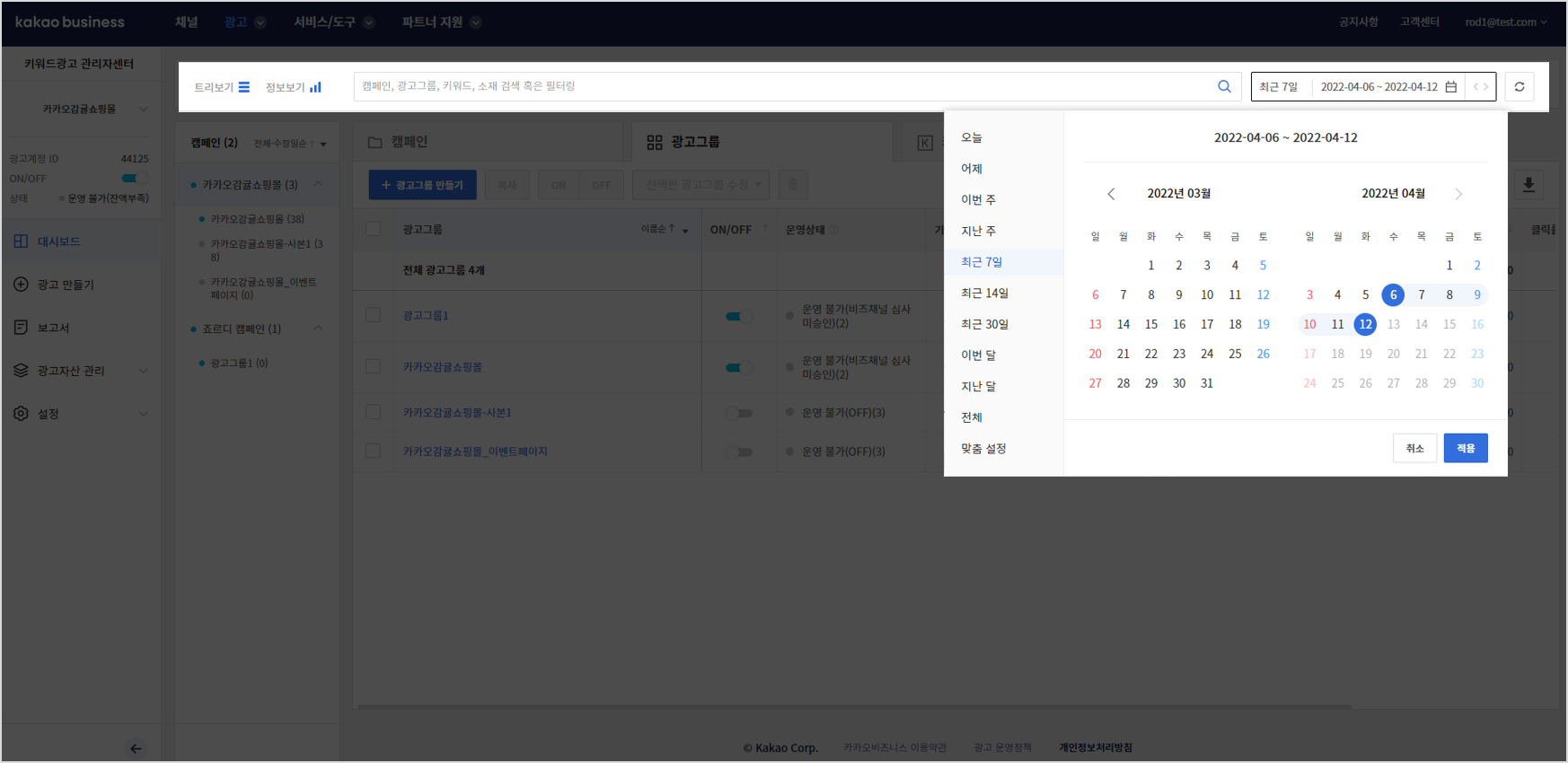
Task: Click the 적용 apply button
Action: tap(1466, 448)
